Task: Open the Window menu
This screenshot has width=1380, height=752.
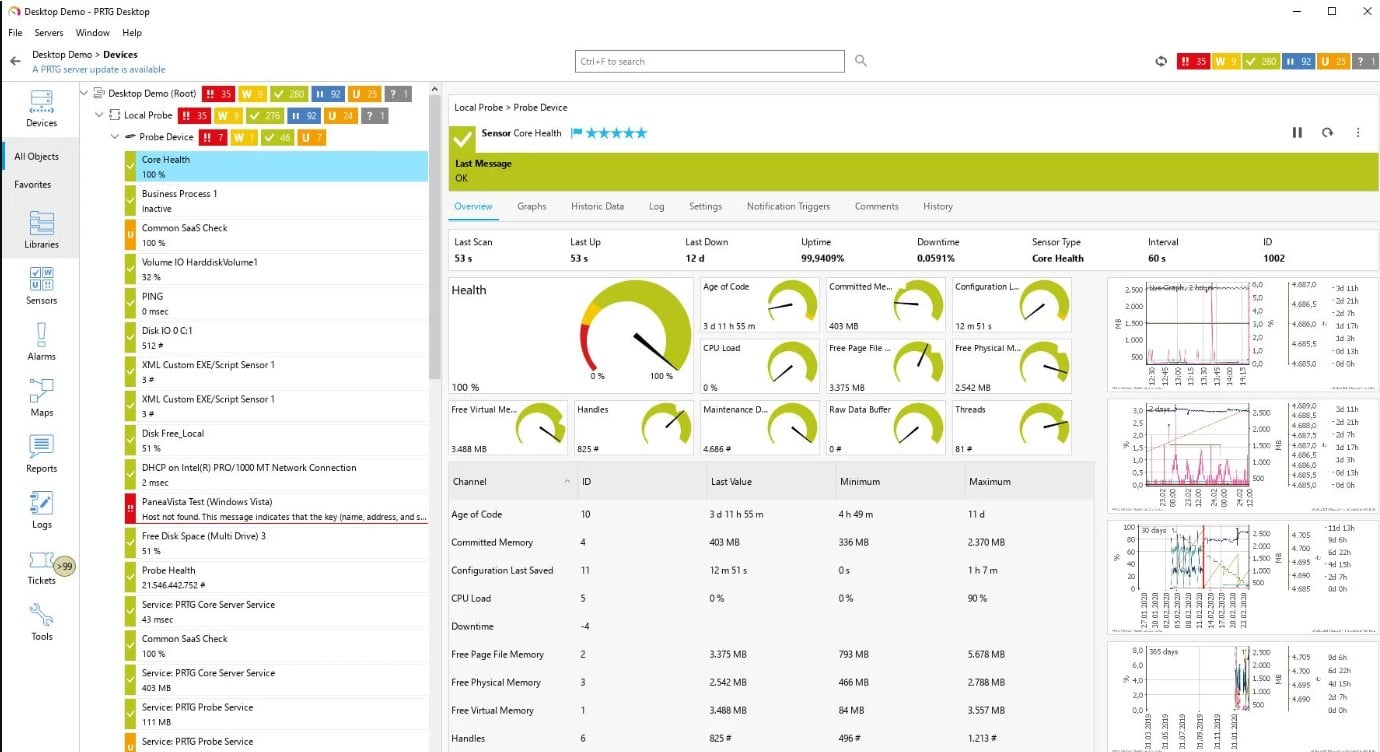Action: (x=93, y=33)
